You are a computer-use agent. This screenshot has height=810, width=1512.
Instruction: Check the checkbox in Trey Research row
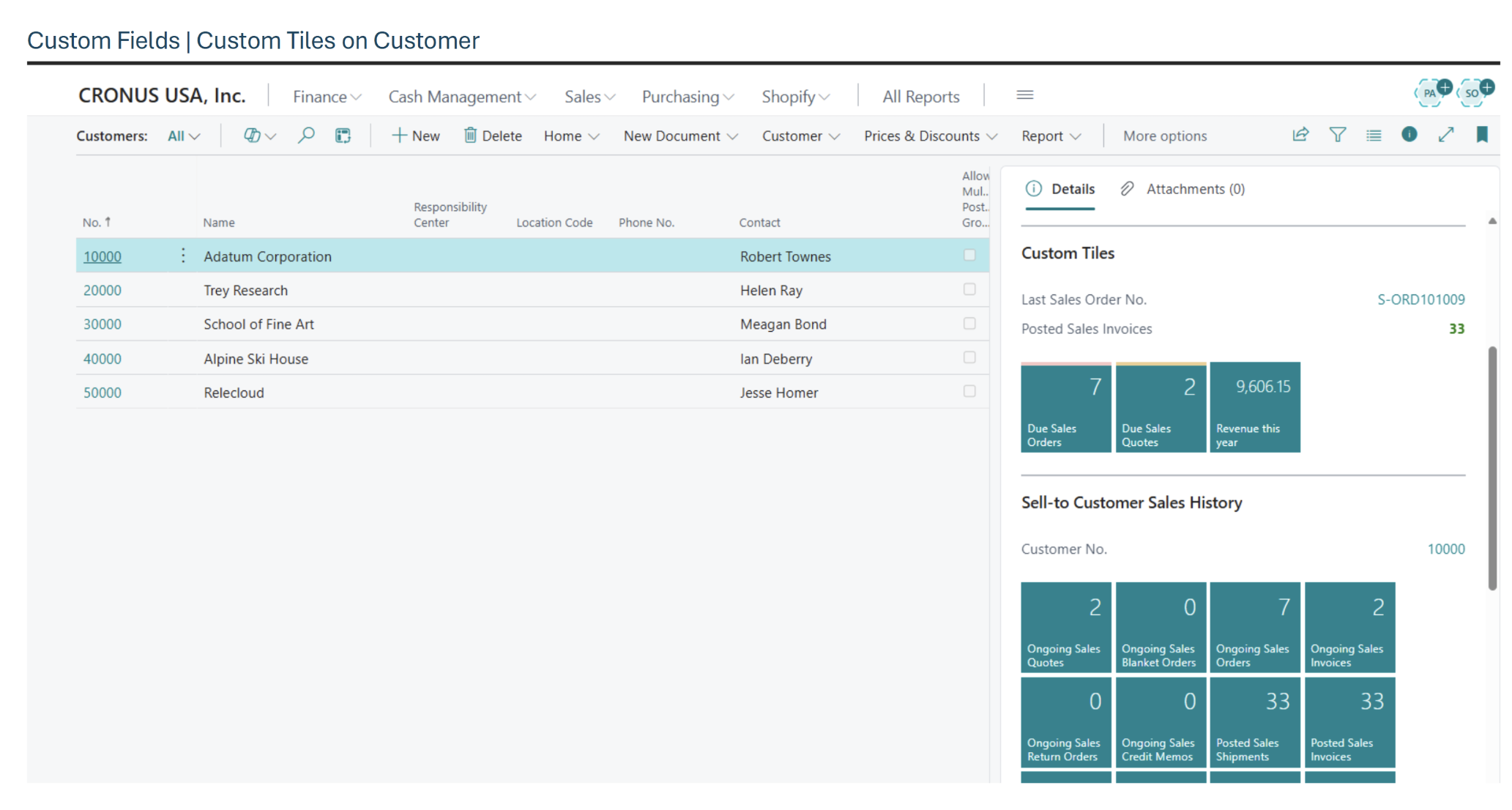click(969, 289)
